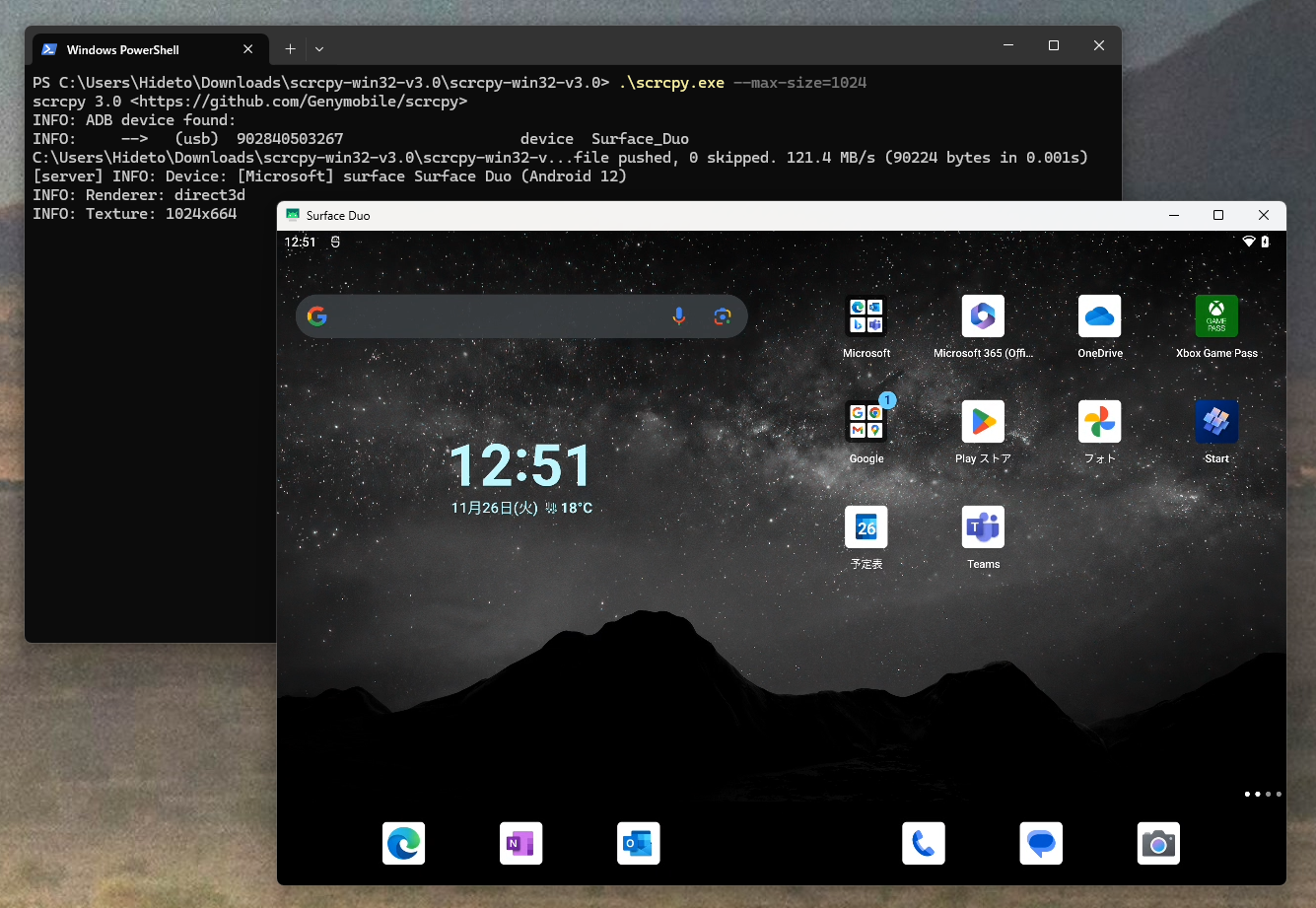
Task: Open the Phone dialer from the dock
Action: [x=923, y=843]
